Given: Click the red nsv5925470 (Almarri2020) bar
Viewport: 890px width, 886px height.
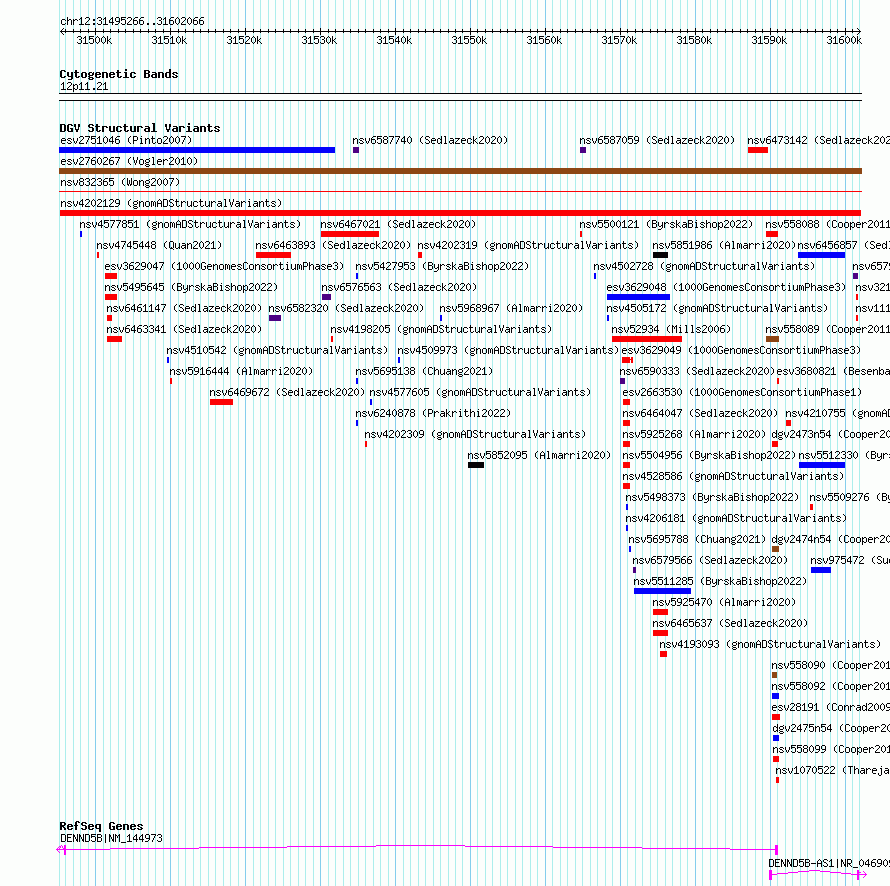Looking at the screenshot, I should 660,612.
